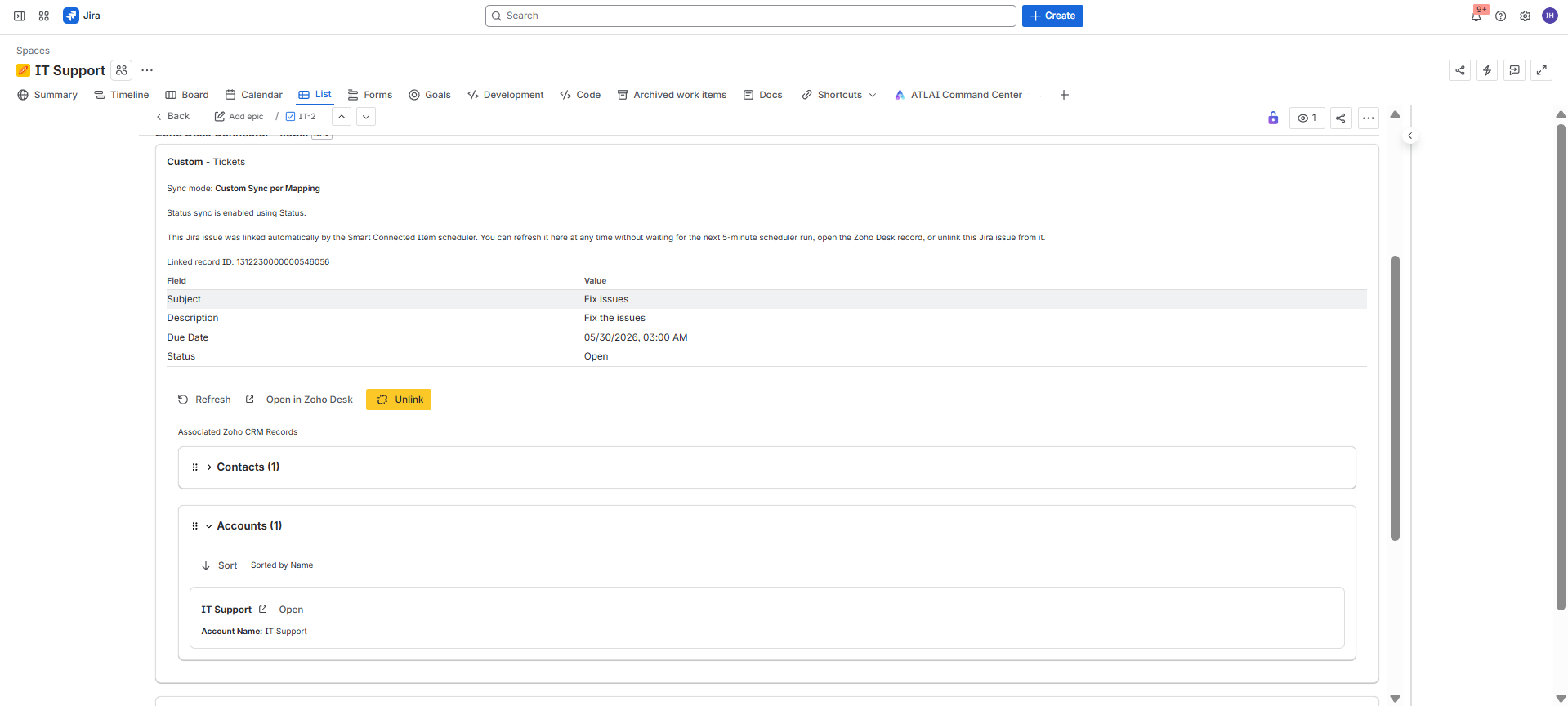
Task: Select the List tab
Action: (x=315, y=95)
